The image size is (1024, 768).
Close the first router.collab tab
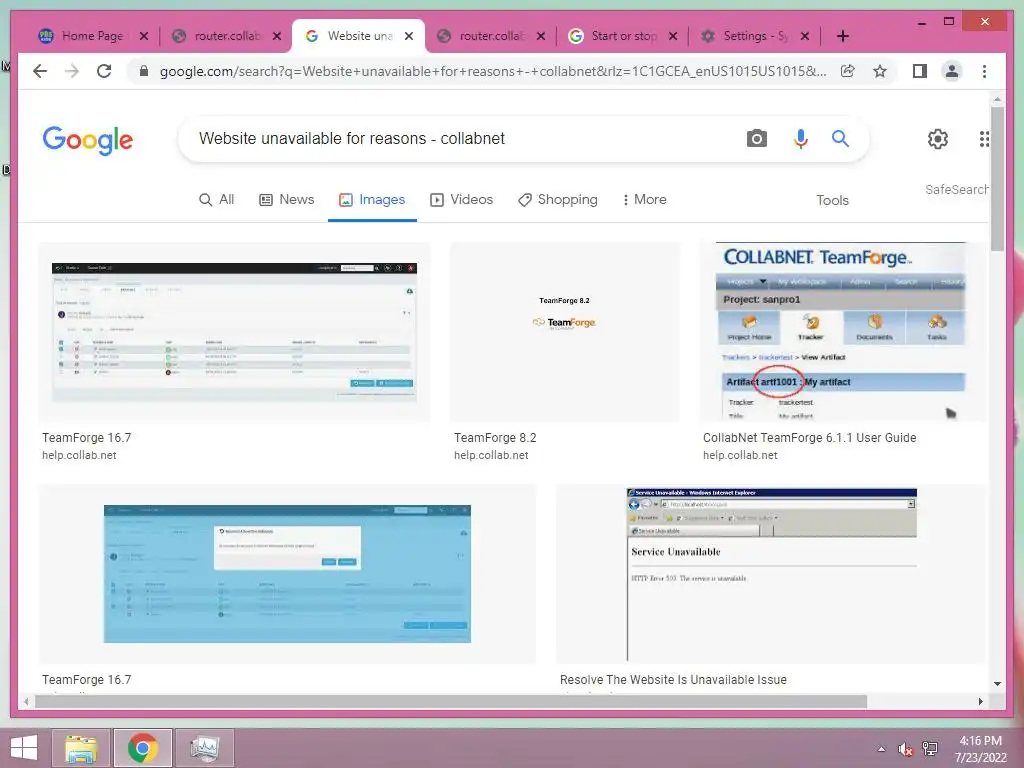277,36
